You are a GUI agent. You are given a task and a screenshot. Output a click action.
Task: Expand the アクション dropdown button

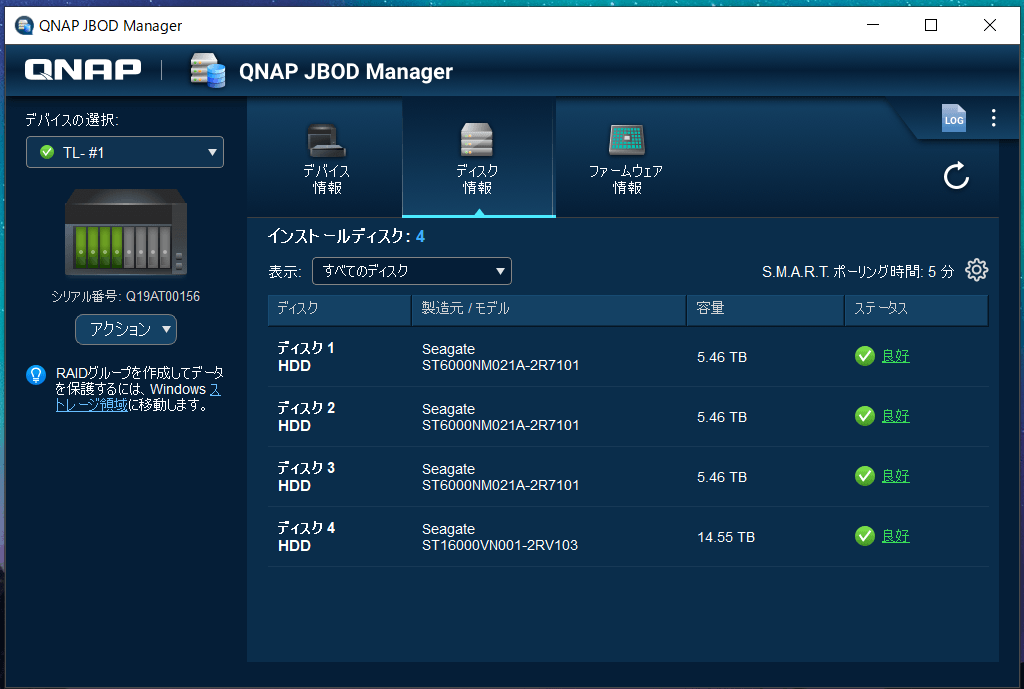[x=126, y=329]
